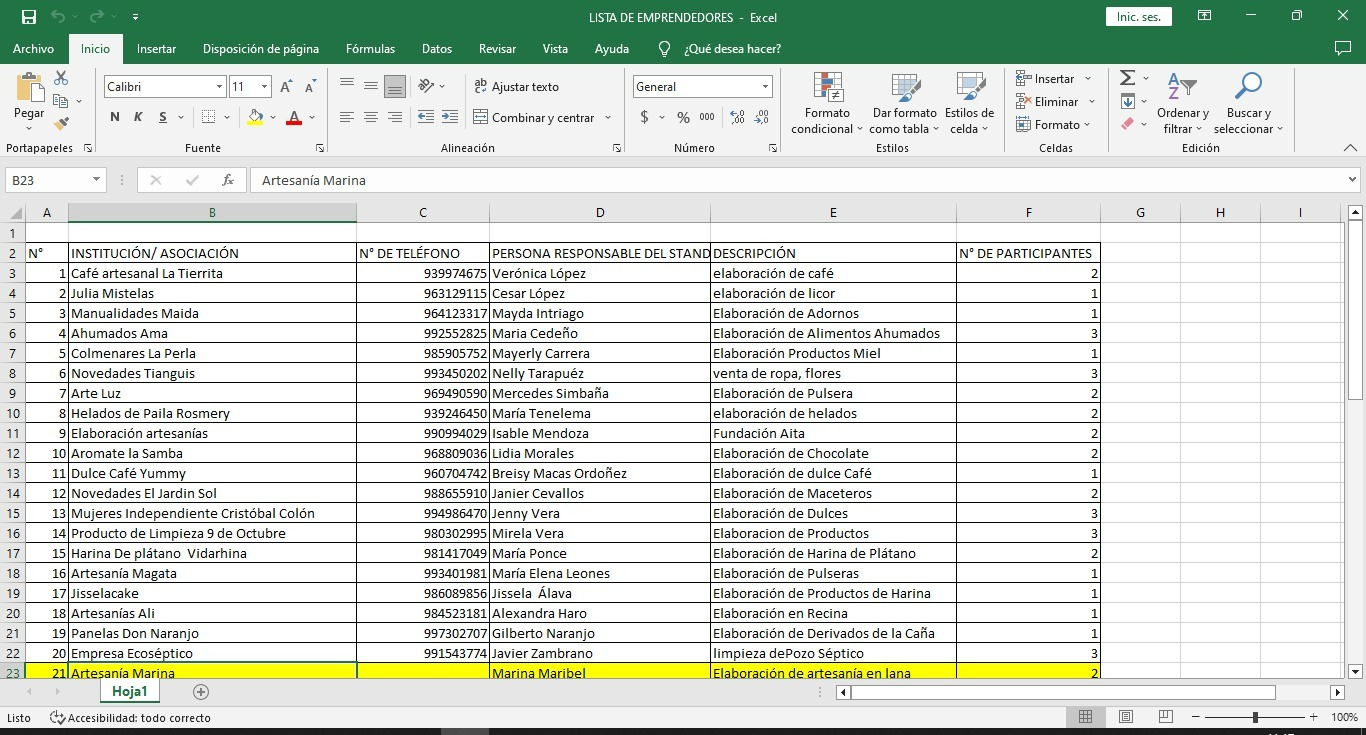The width and height of the screenshot is (1366, 735).
Task: Open the font name Calibri dropdown
Action: click(219, 87)
